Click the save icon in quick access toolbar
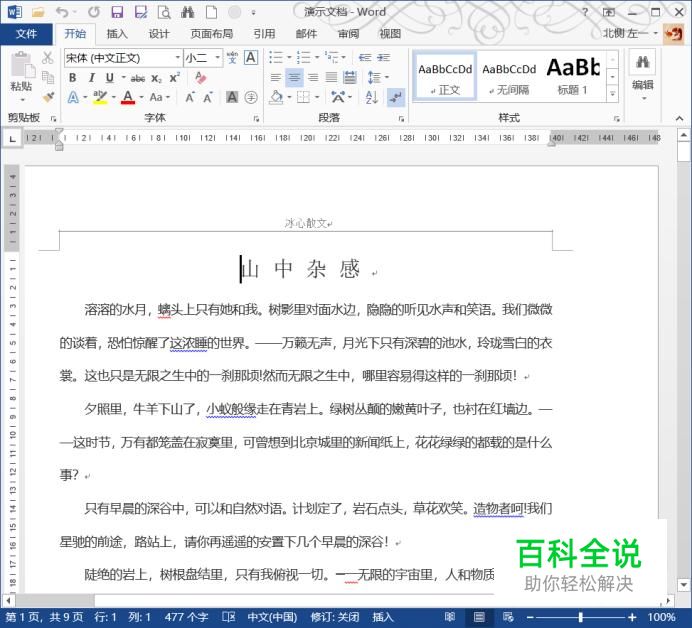692x628 pixels. (x=116, y=12)
